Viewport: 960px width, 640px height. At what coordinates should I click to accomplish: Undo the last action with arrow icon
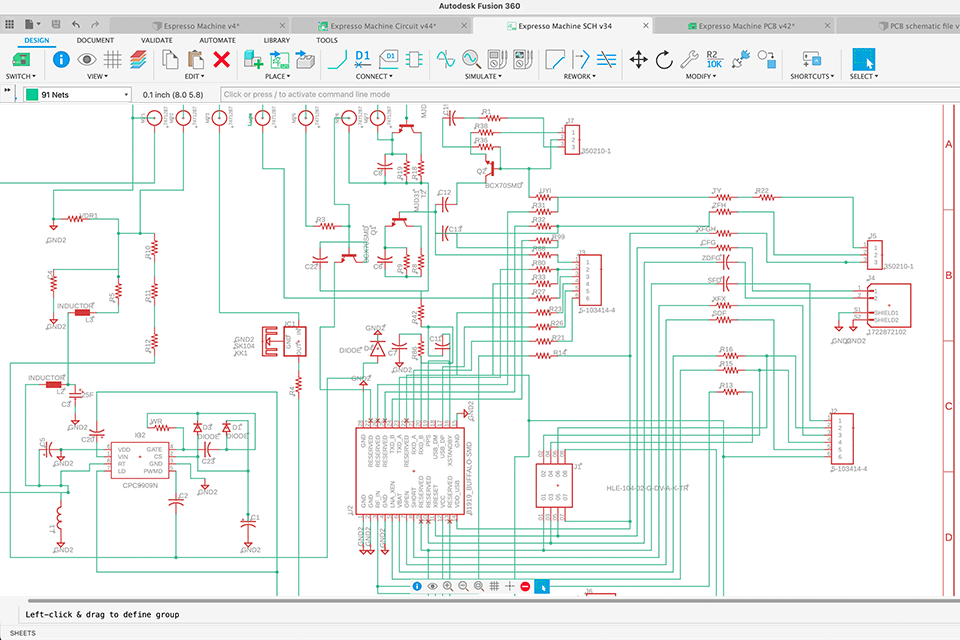coord(76,24)
